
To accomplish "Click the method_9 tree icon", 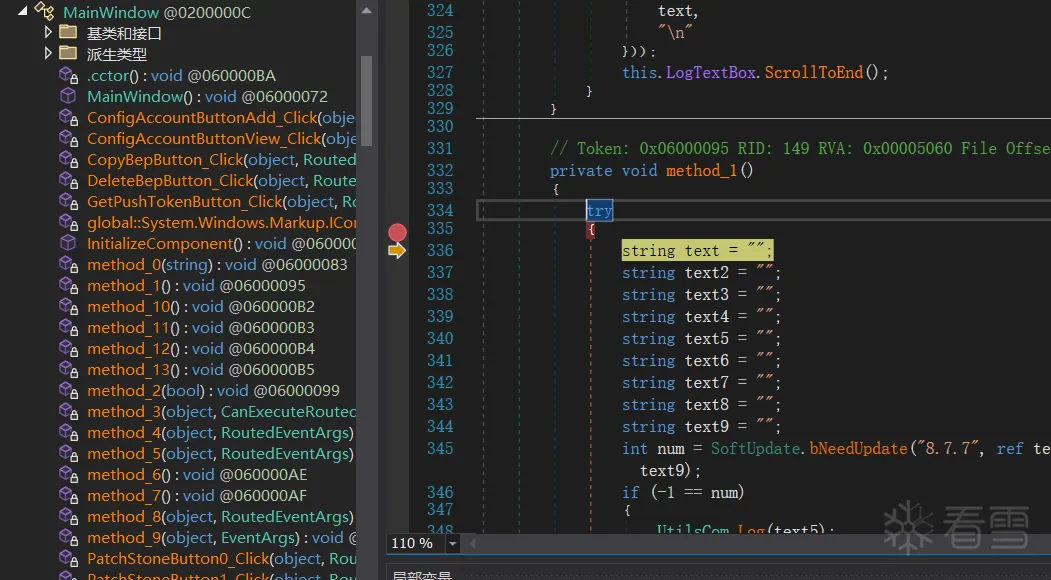I will 68,537.
